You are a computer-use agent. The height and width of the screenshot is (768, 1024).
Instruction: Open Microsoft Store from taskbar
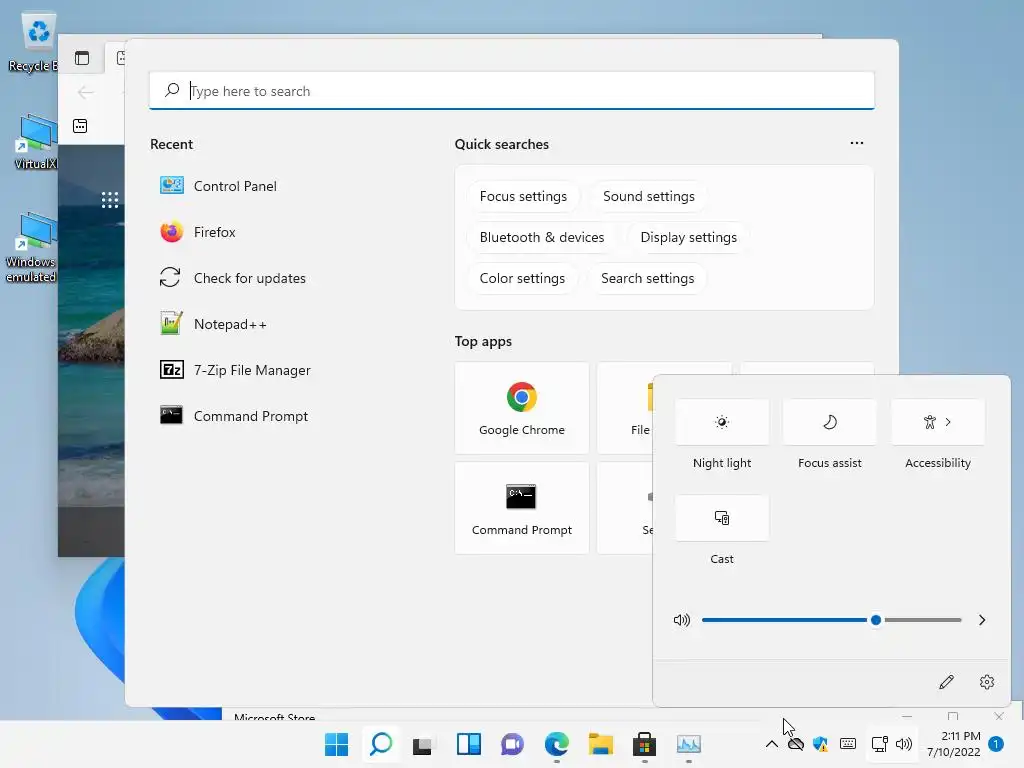pos(644,744)
